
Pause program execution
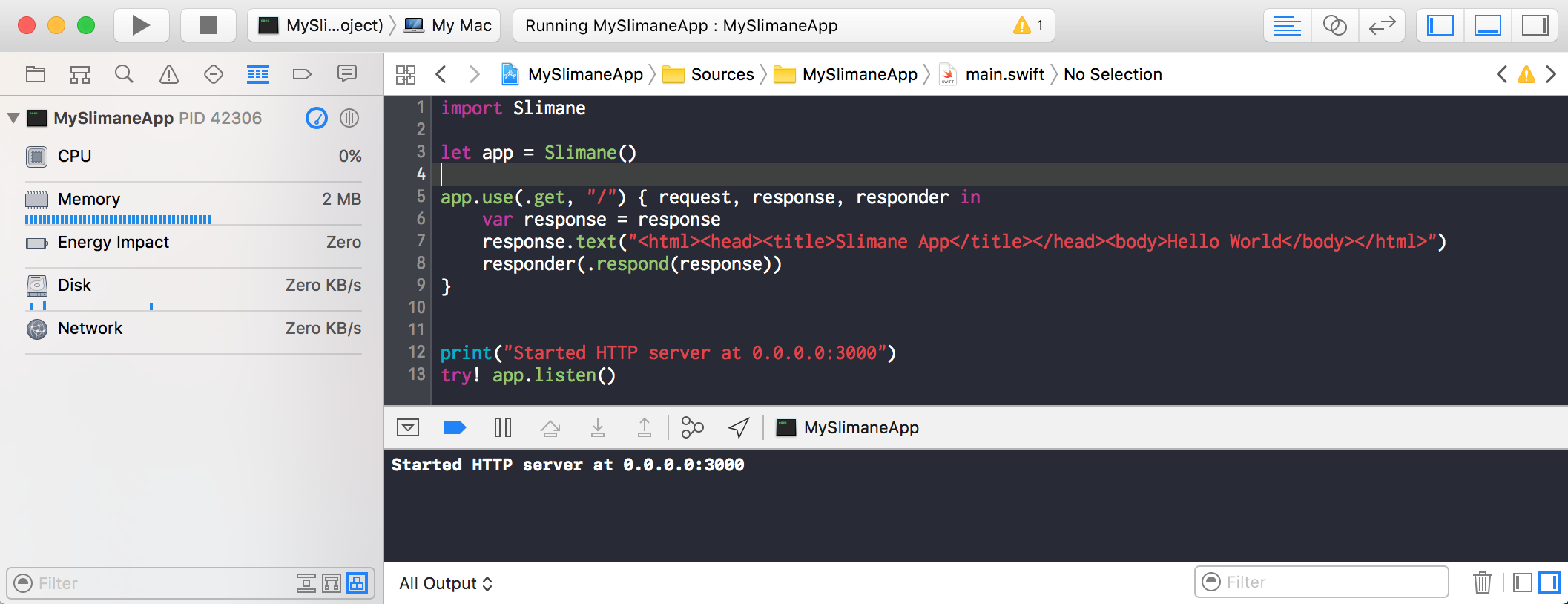click(x=502, y=427)
